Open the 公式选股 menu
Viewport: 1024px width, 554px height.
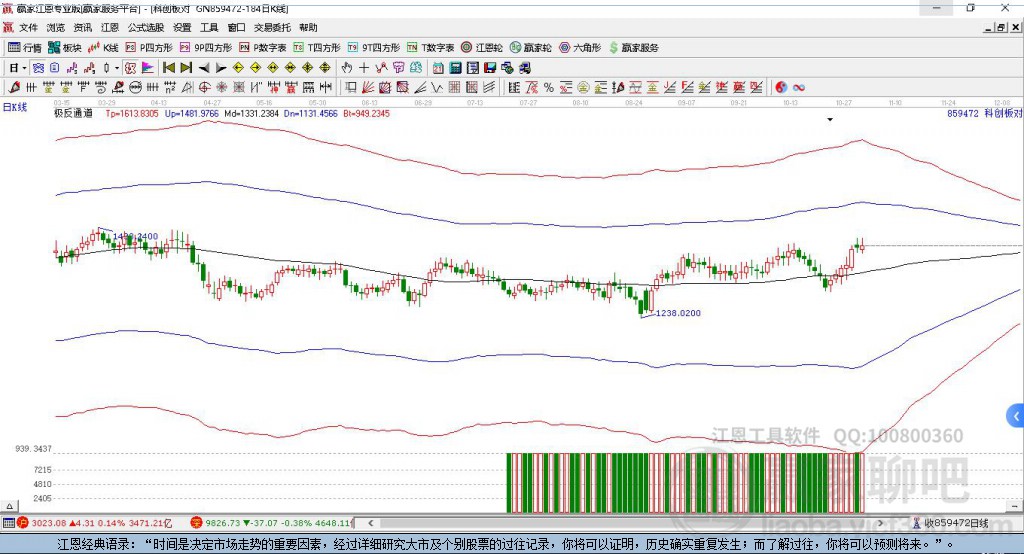145,27
